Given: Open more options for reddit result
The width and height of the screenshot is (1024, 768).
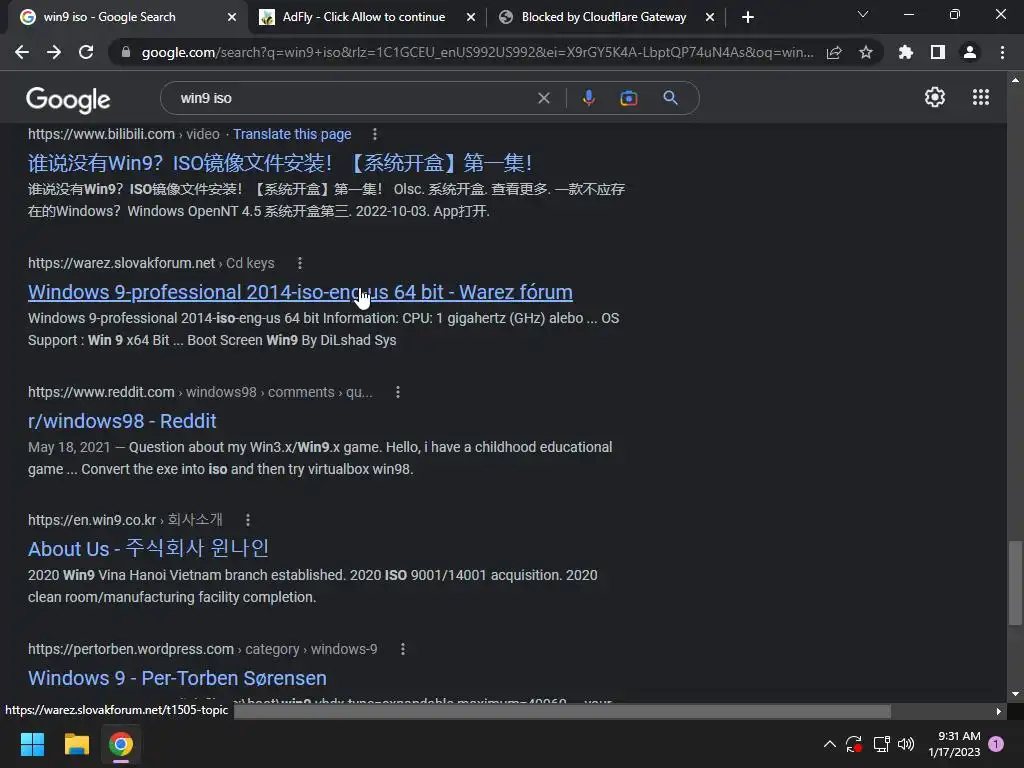Looking at the screenshot, I should point(398,392).
